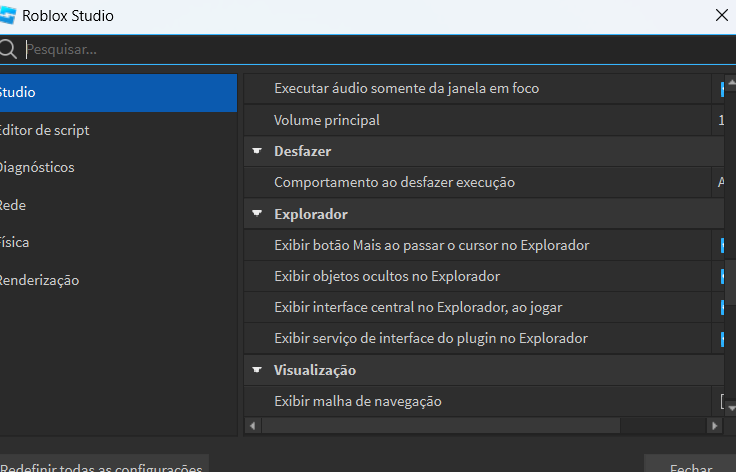This screenshot has height=472, width=736.
Task: Select the Studio settings category
Action: tap(118, 92)
